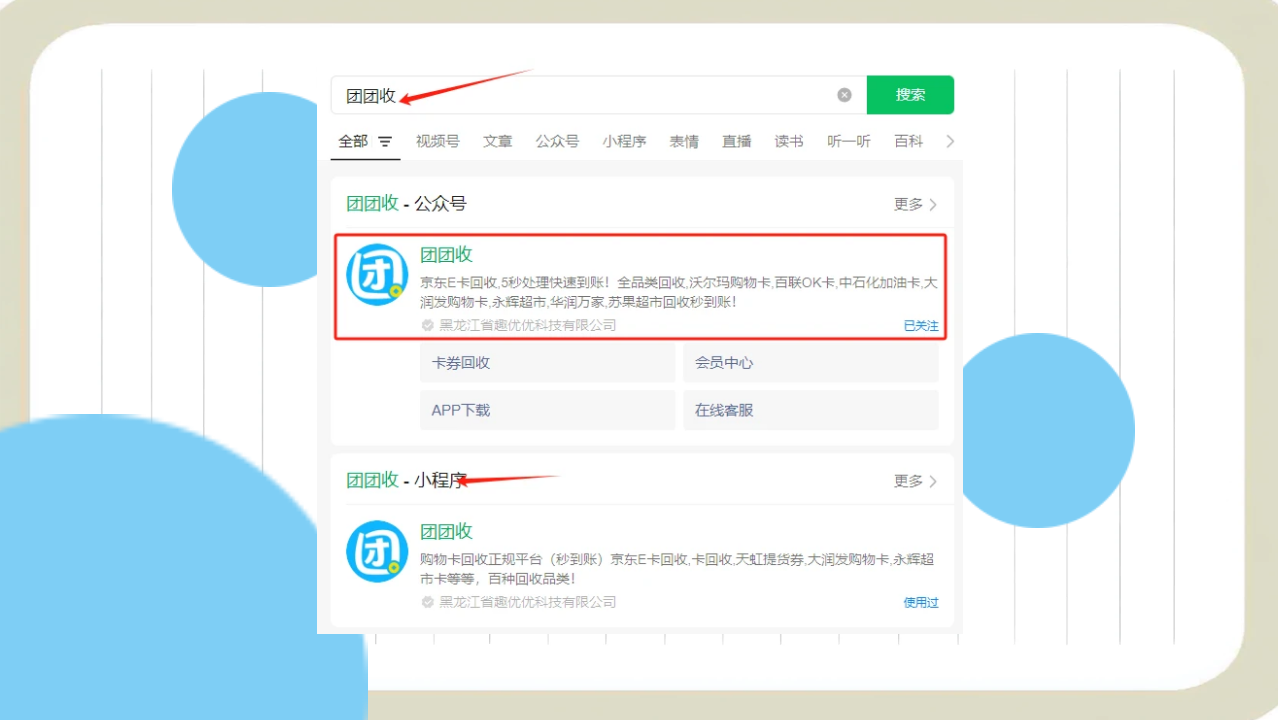Open the filter icon beside 全部
Image resolution: width=1280 pixels, height=720 pixels.
click(385, 142)
